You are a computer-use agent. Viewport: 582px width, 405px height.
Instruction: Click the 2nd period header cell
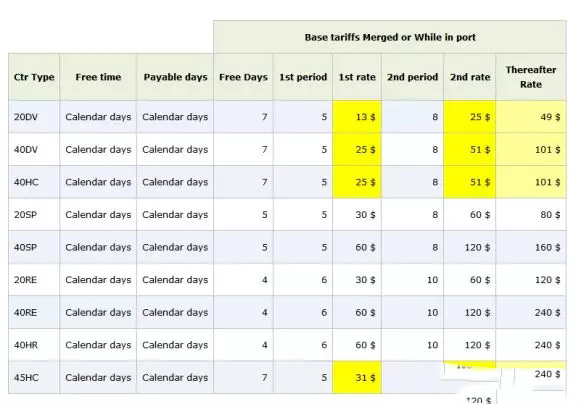tap(412, 77)
